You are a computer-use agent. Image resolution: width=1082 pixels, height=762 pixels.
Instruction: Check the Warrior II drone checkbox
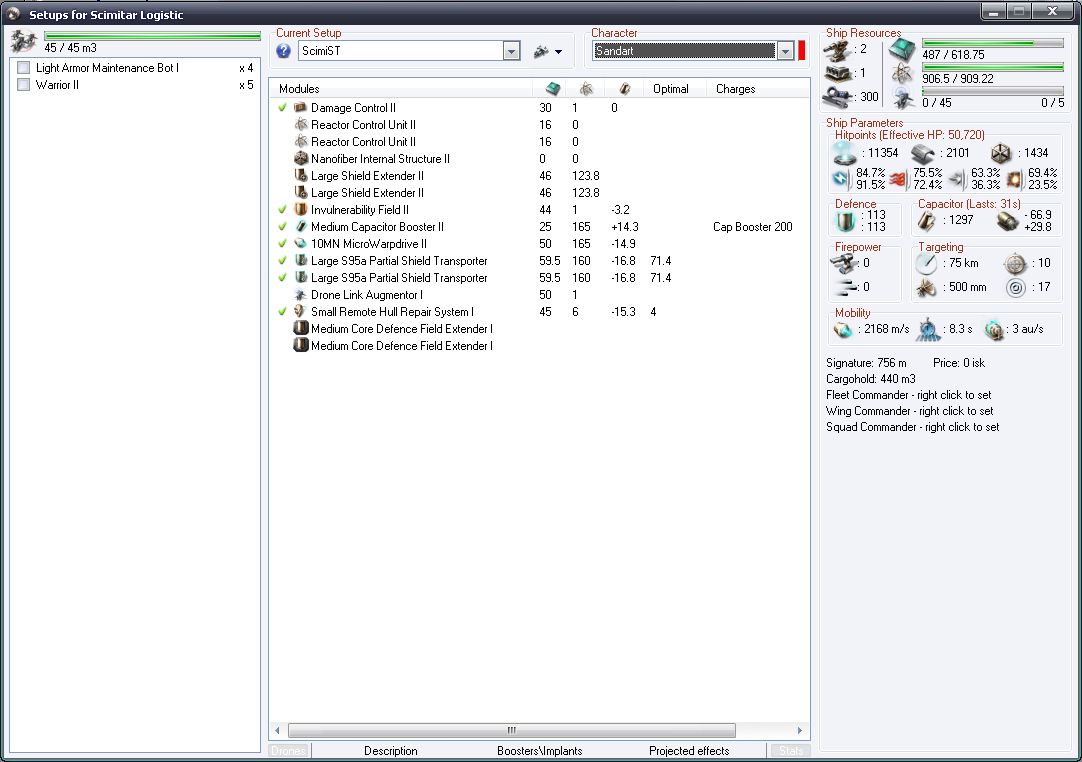(x=23, y=85)
